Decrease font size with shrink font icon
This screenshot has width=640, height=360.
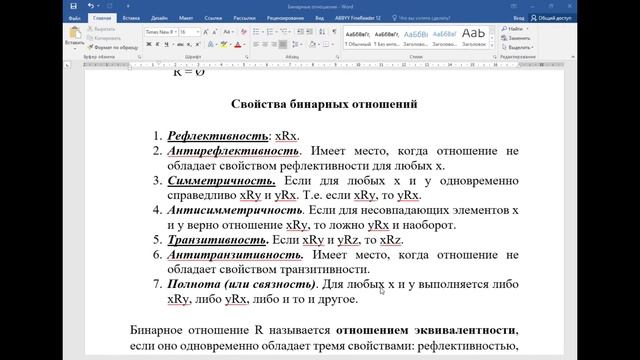coord(215,32)
